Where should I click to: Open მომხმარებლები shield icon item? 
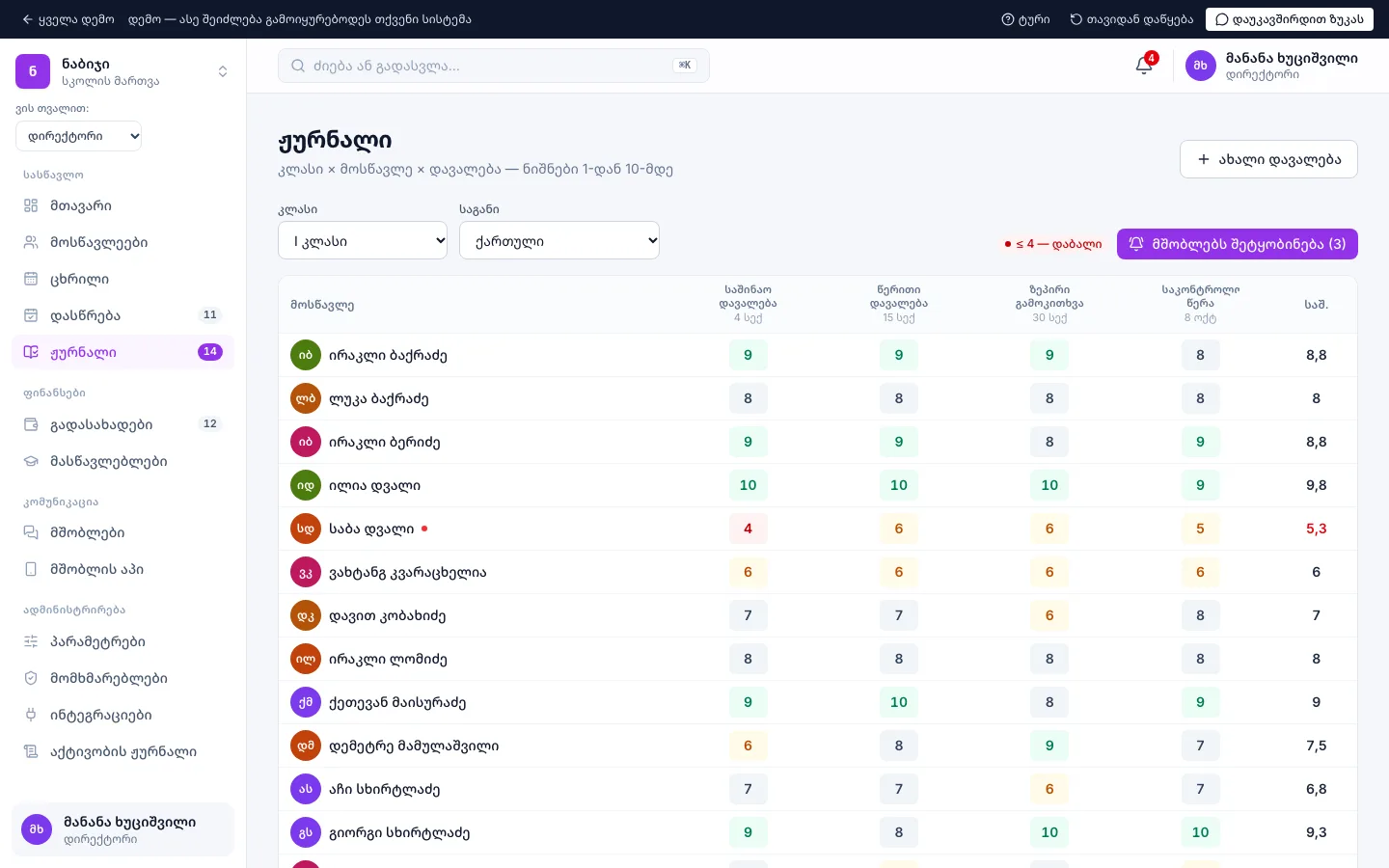[123, 678]
